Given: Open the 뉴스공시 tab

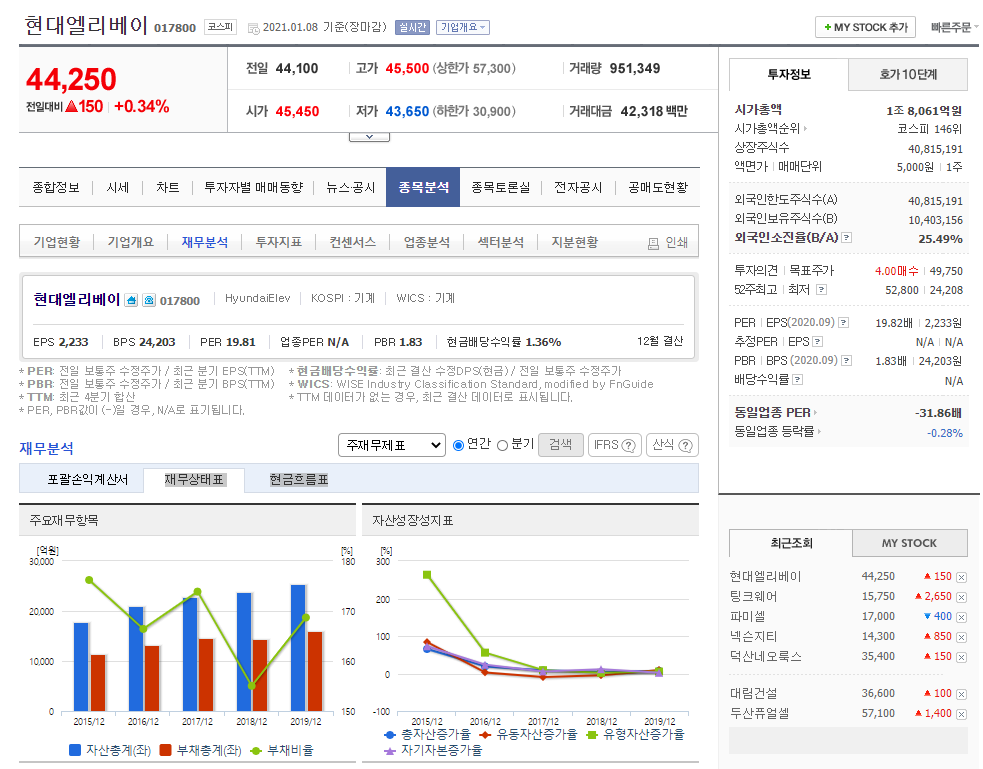Looking at the screenshot, I should pyautogui.click(x=350, y=187).
